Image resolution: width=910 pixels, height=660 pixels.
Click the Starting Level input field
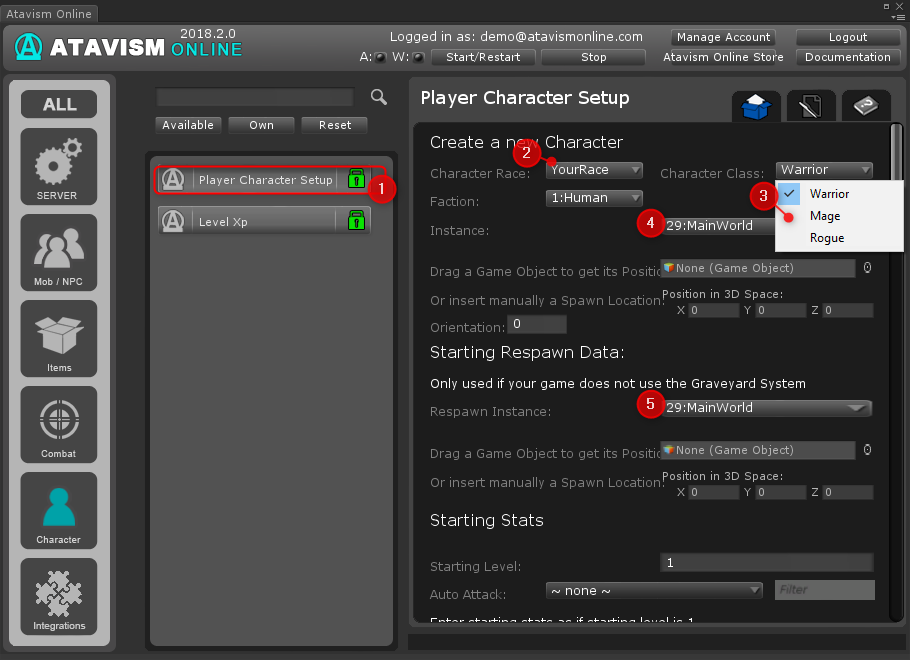(x=766, y=563)
